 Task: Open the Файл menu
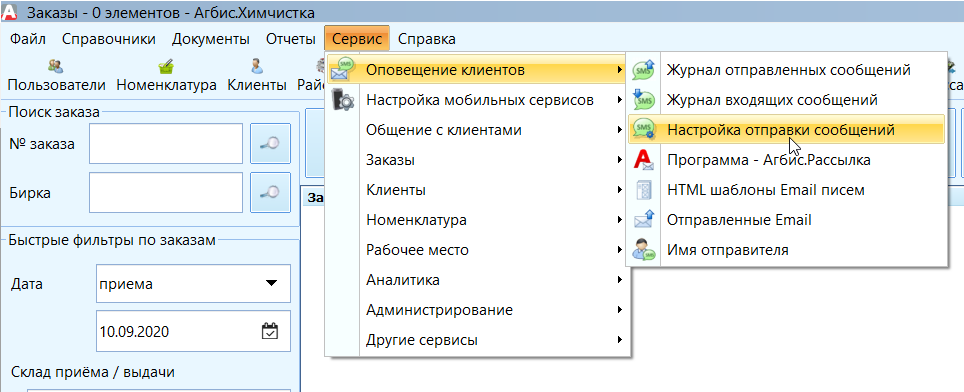(28, 39)
